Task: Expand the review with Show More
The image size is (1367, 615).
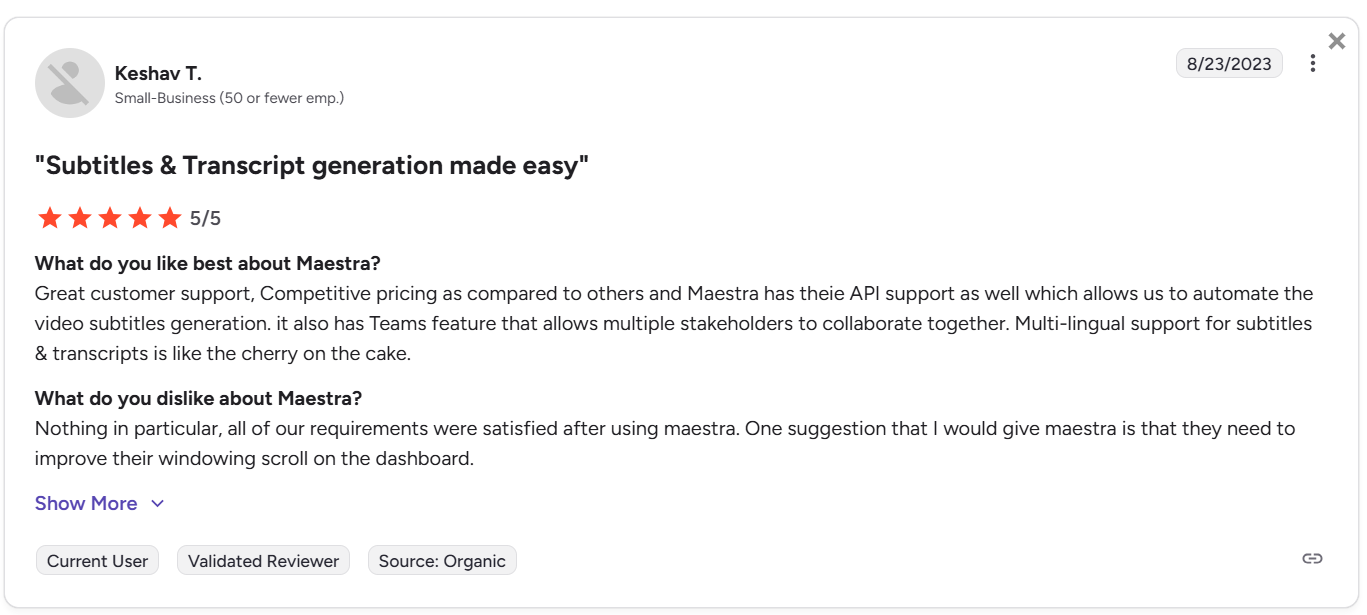Action: point(86,503)
